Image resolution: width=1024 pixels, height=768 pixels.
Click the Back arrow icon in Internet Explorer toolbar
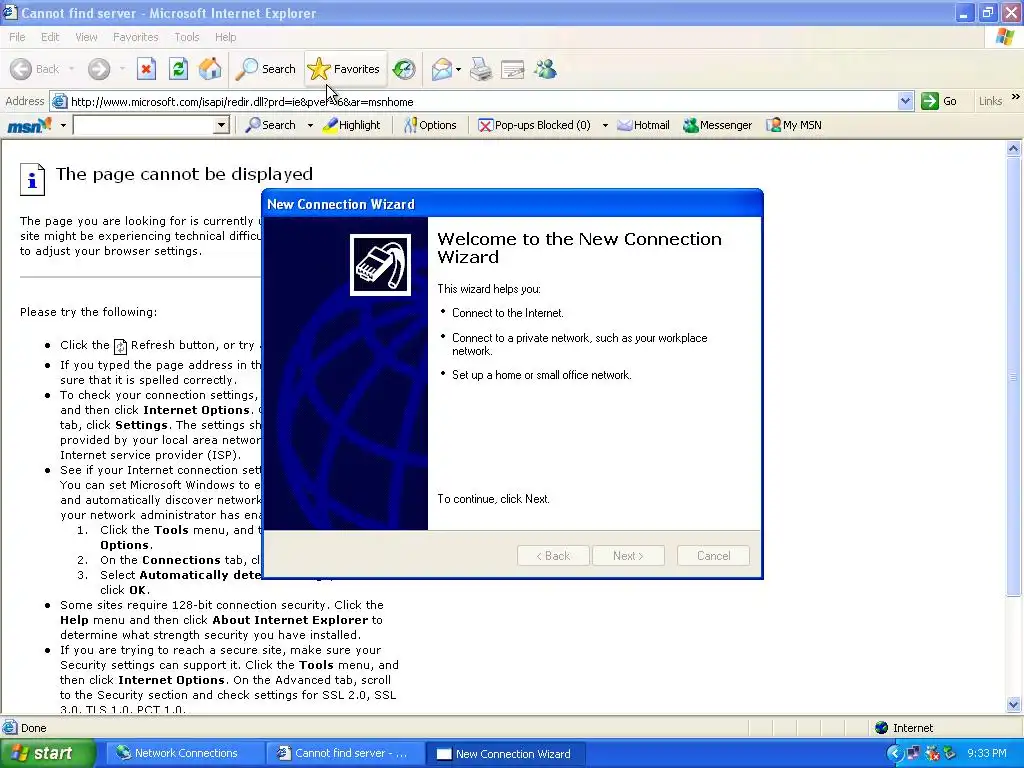(21, 69)
